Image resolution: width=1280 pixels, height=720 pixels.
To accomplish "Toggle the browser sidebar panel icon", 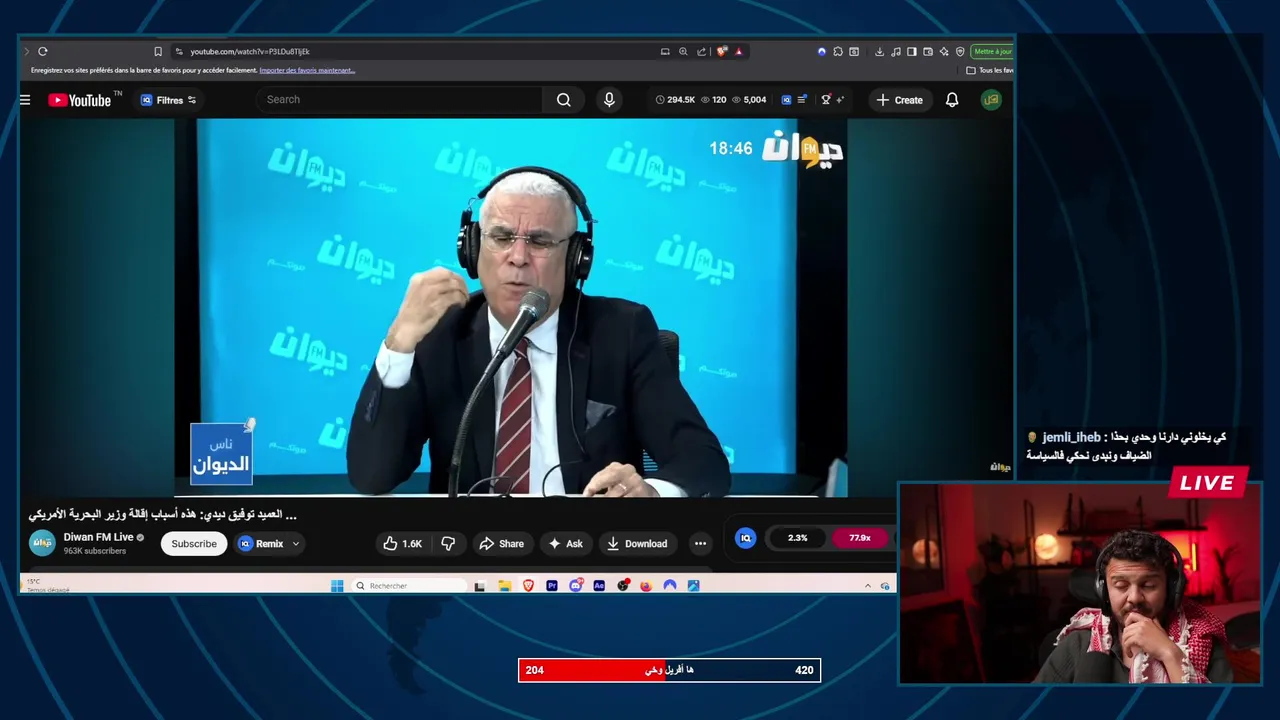I will tap(911, 51).
